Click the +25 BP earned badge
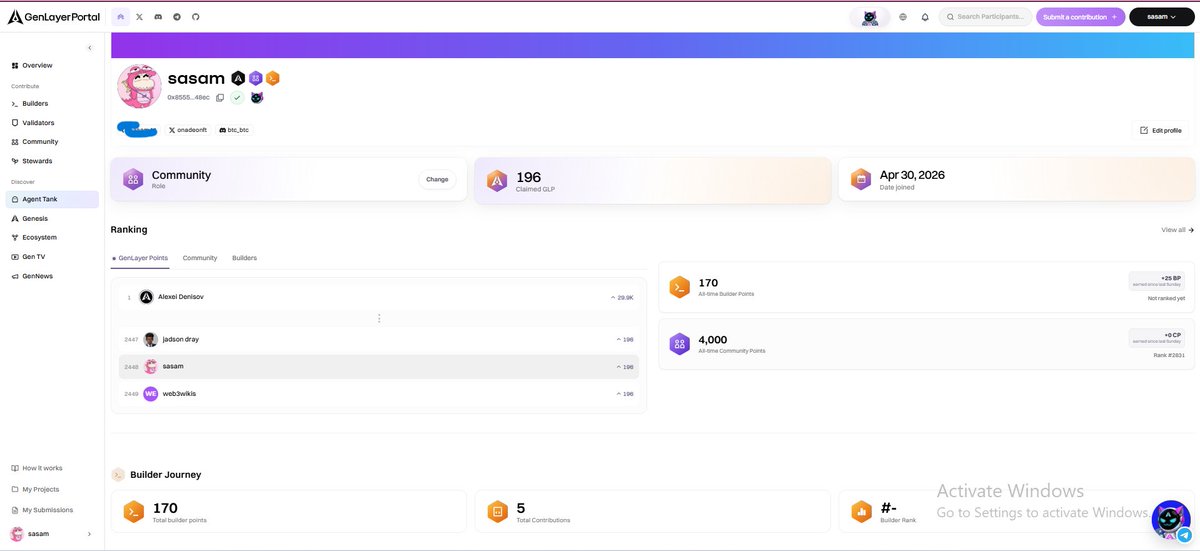Image resolution: width=1200 pixels, height=551 pixels. pos(1158,281)
